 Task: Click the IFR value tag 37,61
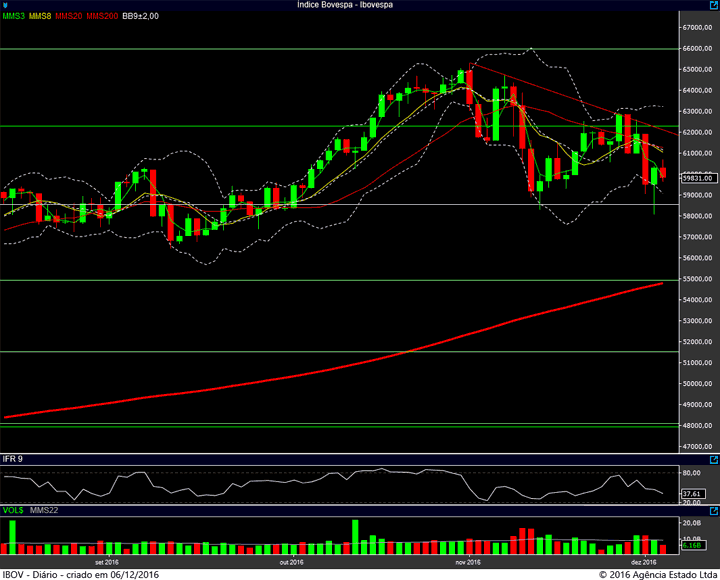(x=692, y=494)
